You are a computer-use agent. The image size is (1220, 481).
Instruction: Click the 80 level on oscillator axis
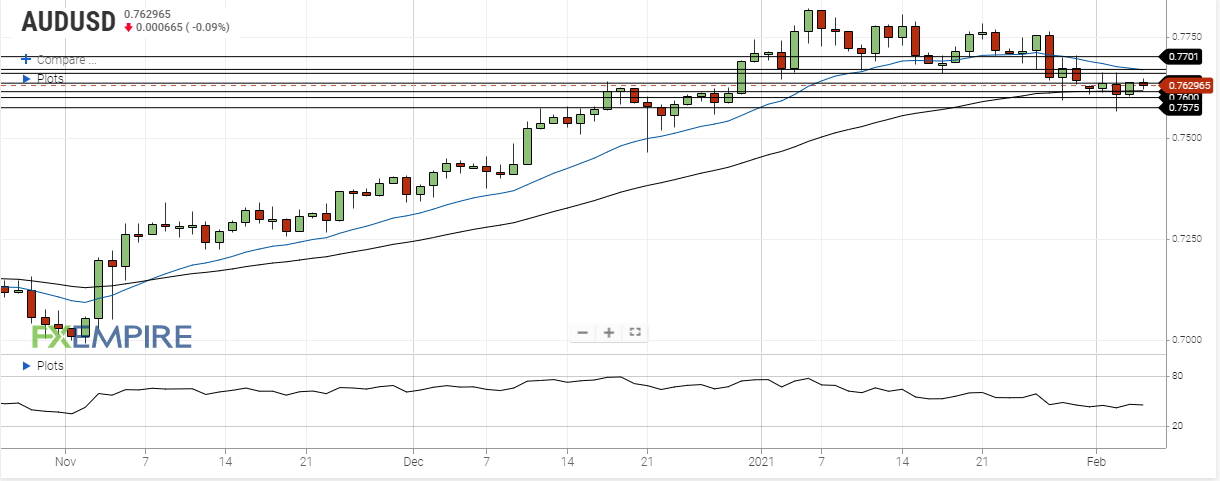point(1177,376)
